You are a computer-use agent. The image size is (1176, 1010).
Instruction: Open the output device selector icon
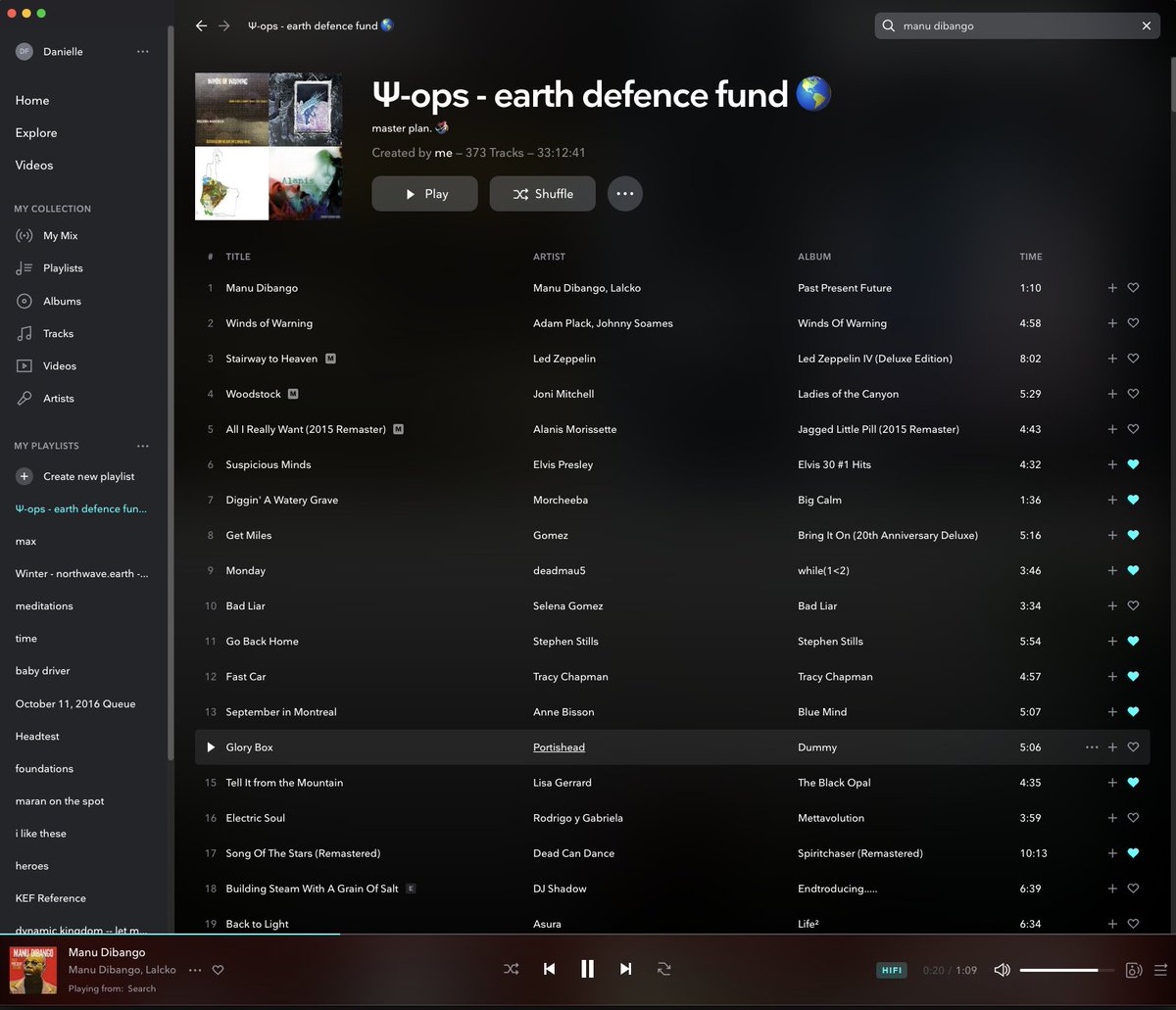tap(1133, 970)
